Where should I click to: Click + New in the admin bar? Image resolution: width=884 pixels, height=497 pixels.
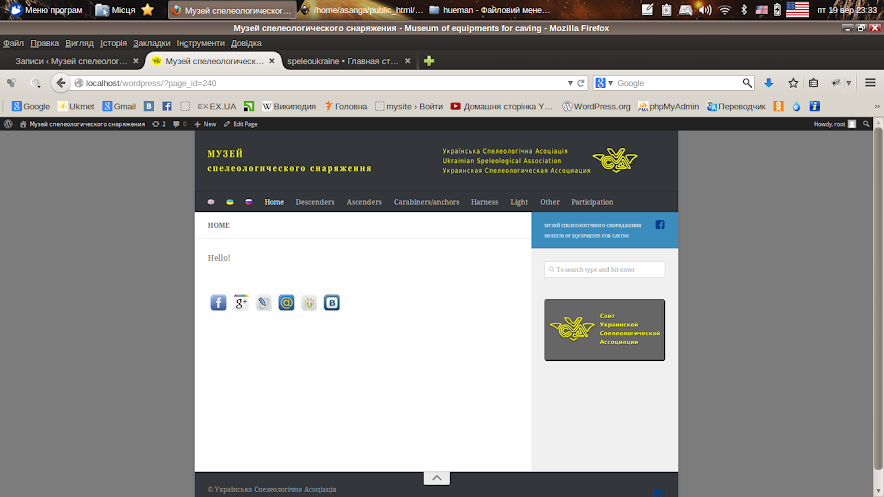pyautogui.click(x=205, y=124)
